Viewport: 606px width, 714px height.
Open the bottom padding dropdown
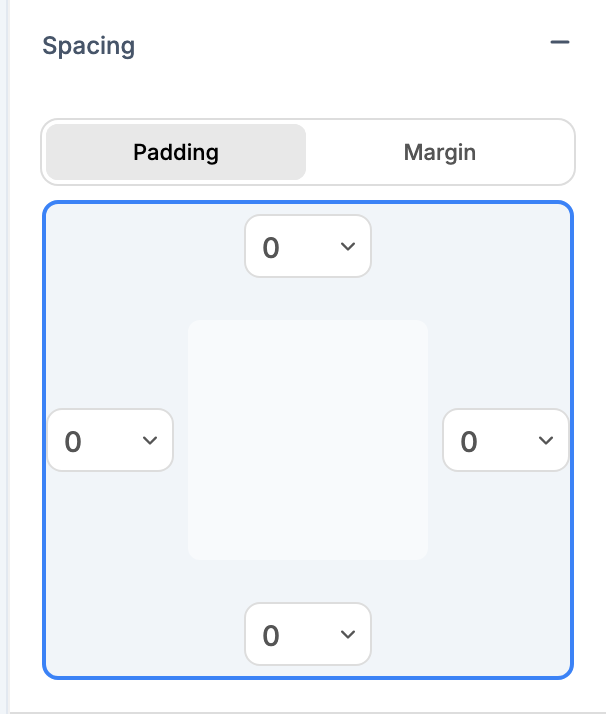308,634
